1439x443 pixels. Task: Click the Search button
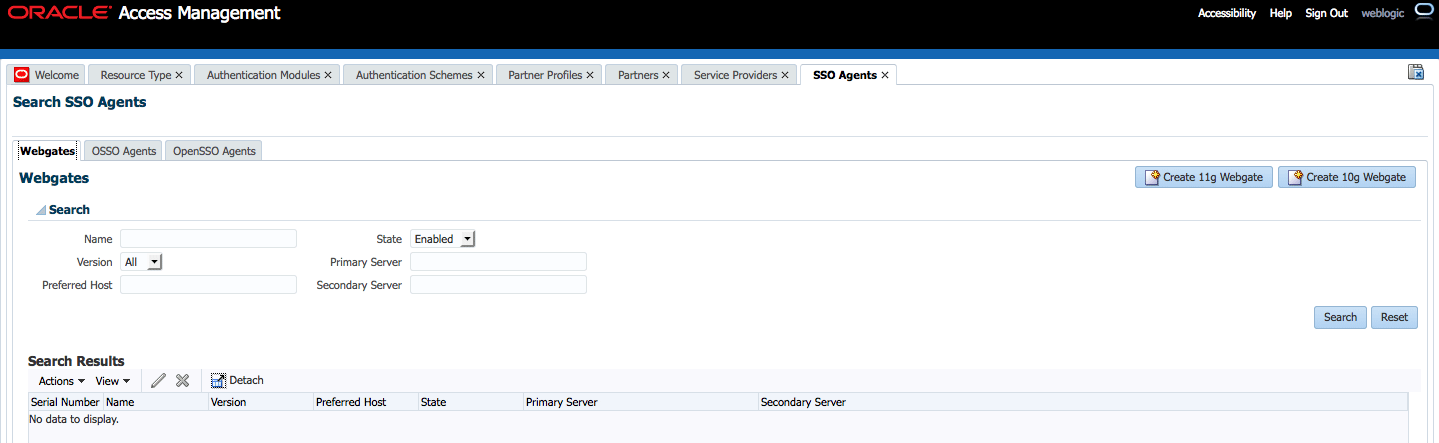click(x=1340, y=317)
